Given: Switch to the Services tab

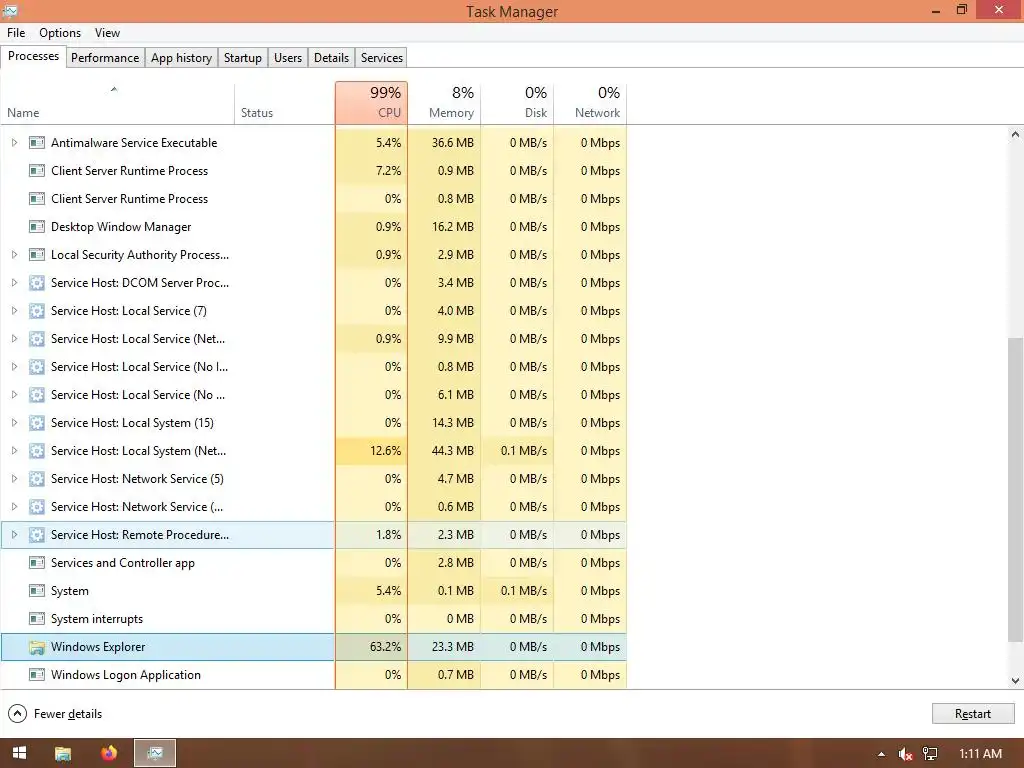Looking at the screenshot, I should [x=382, y=57].
